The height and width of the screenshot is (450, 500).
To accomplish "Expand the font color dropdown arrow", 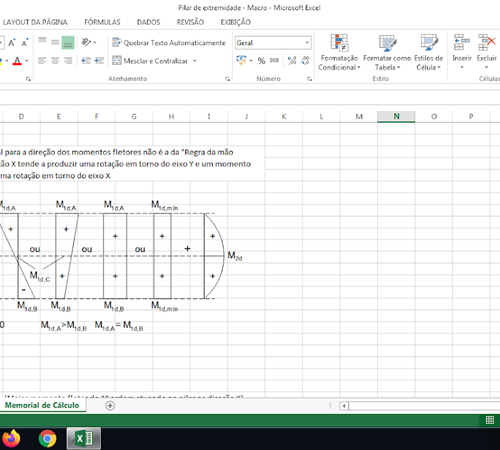I will pyautogui.click(x=27, y=61).
